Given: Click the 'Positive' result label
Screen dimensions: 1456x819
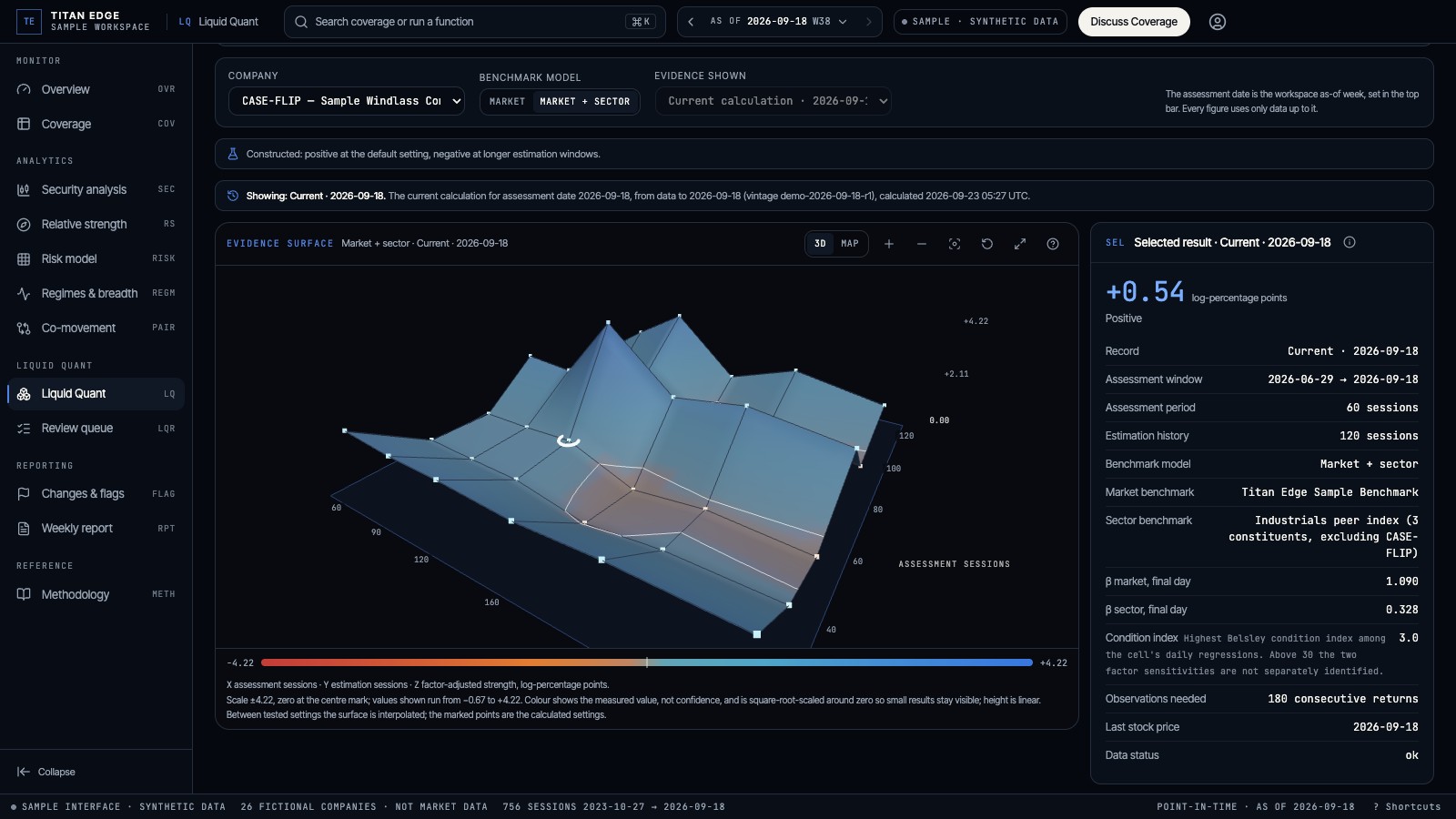Looking at the screenshot, I should (x=1123, y=318).
